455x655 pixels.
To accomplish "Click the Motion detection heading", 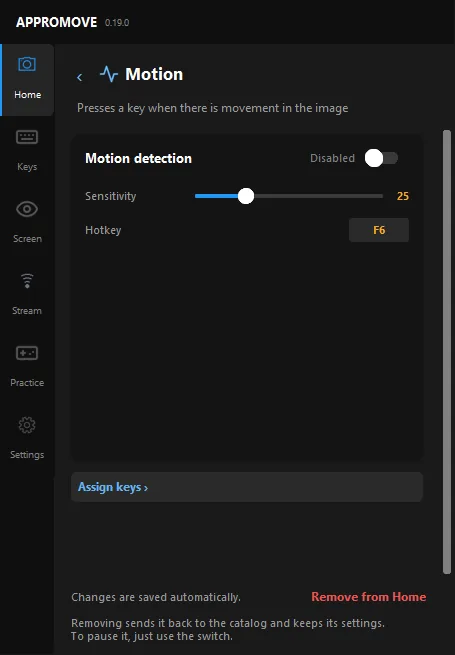I will tap(138, 158).
